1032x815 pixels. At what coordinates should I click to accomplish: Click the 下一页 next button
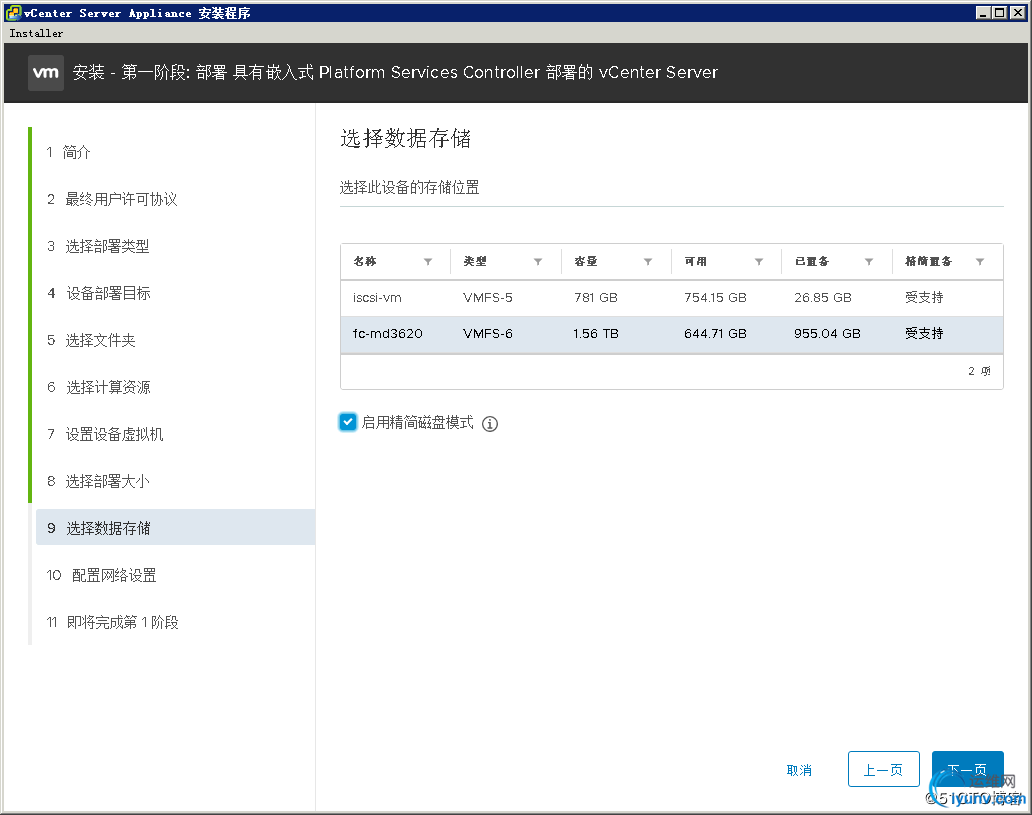pos(968,769)
